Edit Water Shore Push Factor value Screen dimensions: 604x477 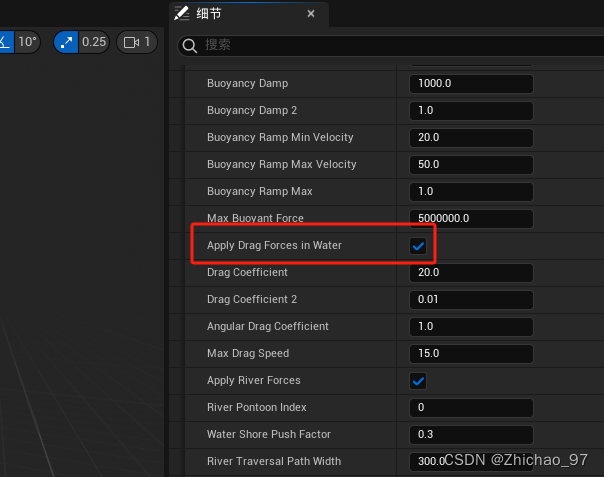pos(471,434)
